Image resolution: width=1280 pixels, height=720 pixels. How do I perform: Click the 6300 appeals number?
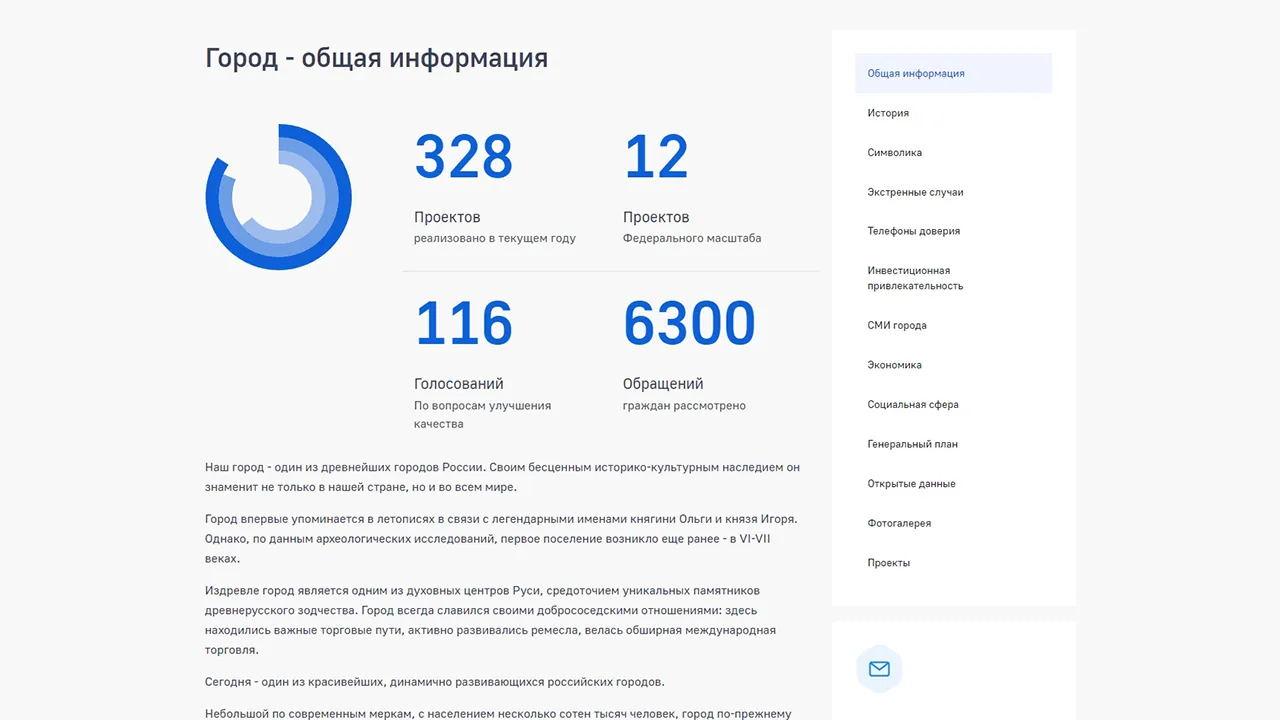pos(689,324)
